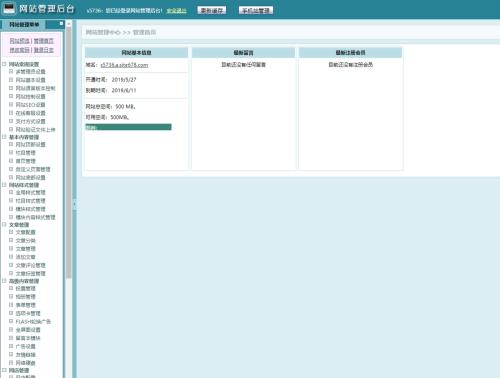Click the node icon beside 首页管理

click(11, 161)
